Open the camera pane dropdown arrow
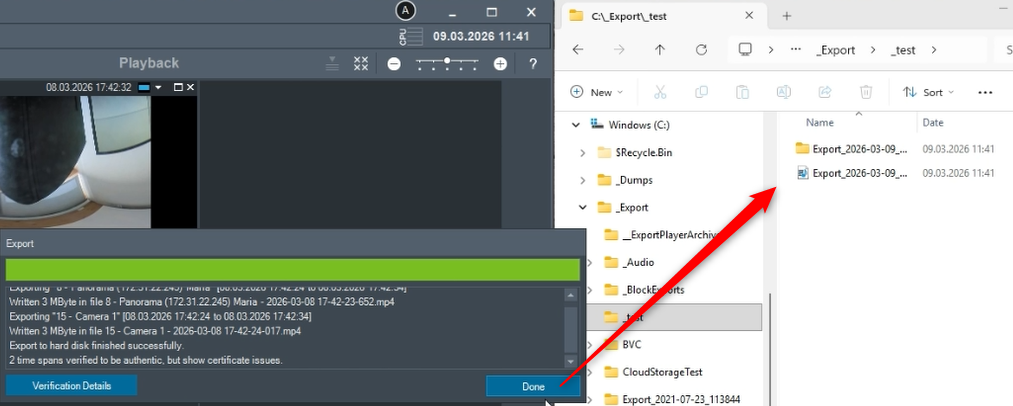Image resolution: width=1013 pixels, height=406 pixels. (158, 87)
